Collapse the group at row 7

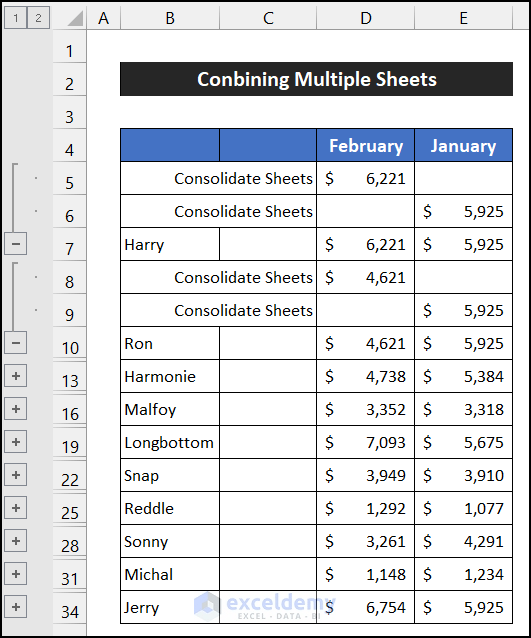coord(15,244)
